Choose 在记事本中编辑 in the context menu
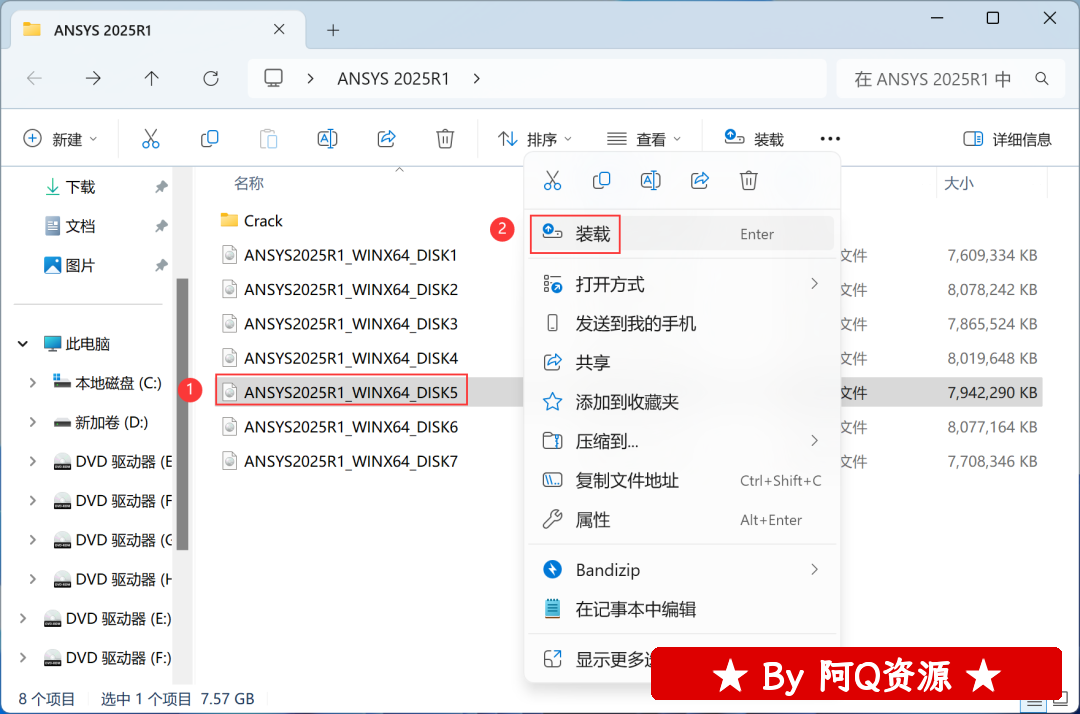1080x714 pixels. pos(682,609)
